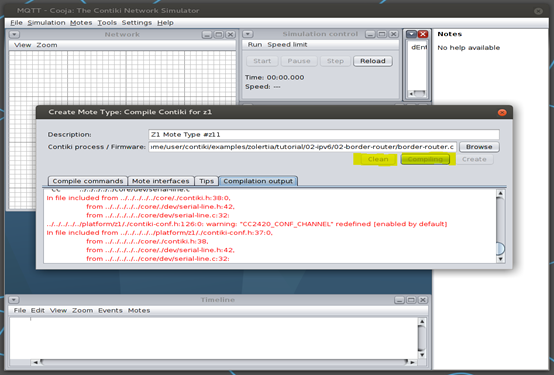The height and width of the screenshot is (375, 554).
Task: Close the Create Mote Type dialog
Action: click(x=502, y=112)
